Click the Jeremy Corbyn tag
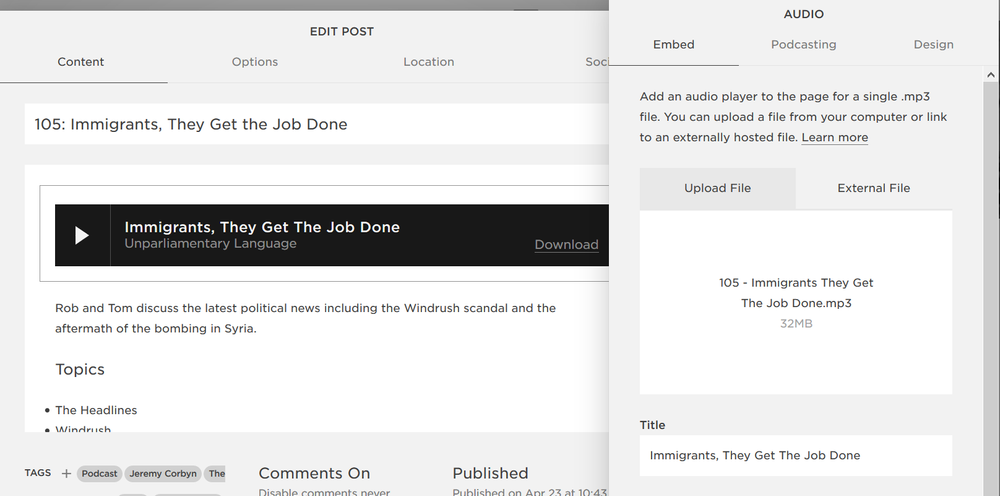 [x=163, y=474]
